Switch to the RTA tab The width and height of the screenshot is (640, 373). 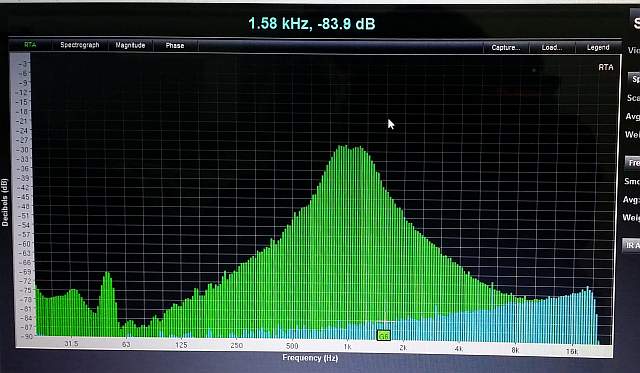click(30, 45)
